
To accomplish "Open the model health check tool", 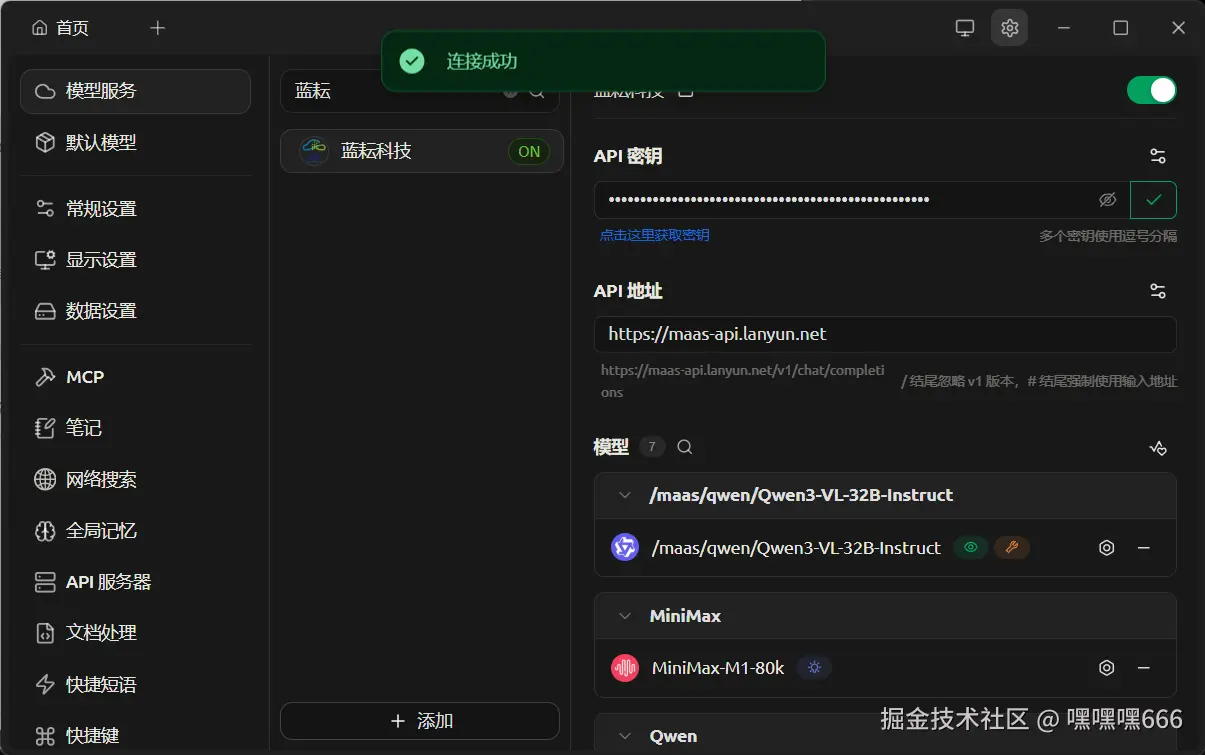I will 1158,448.
